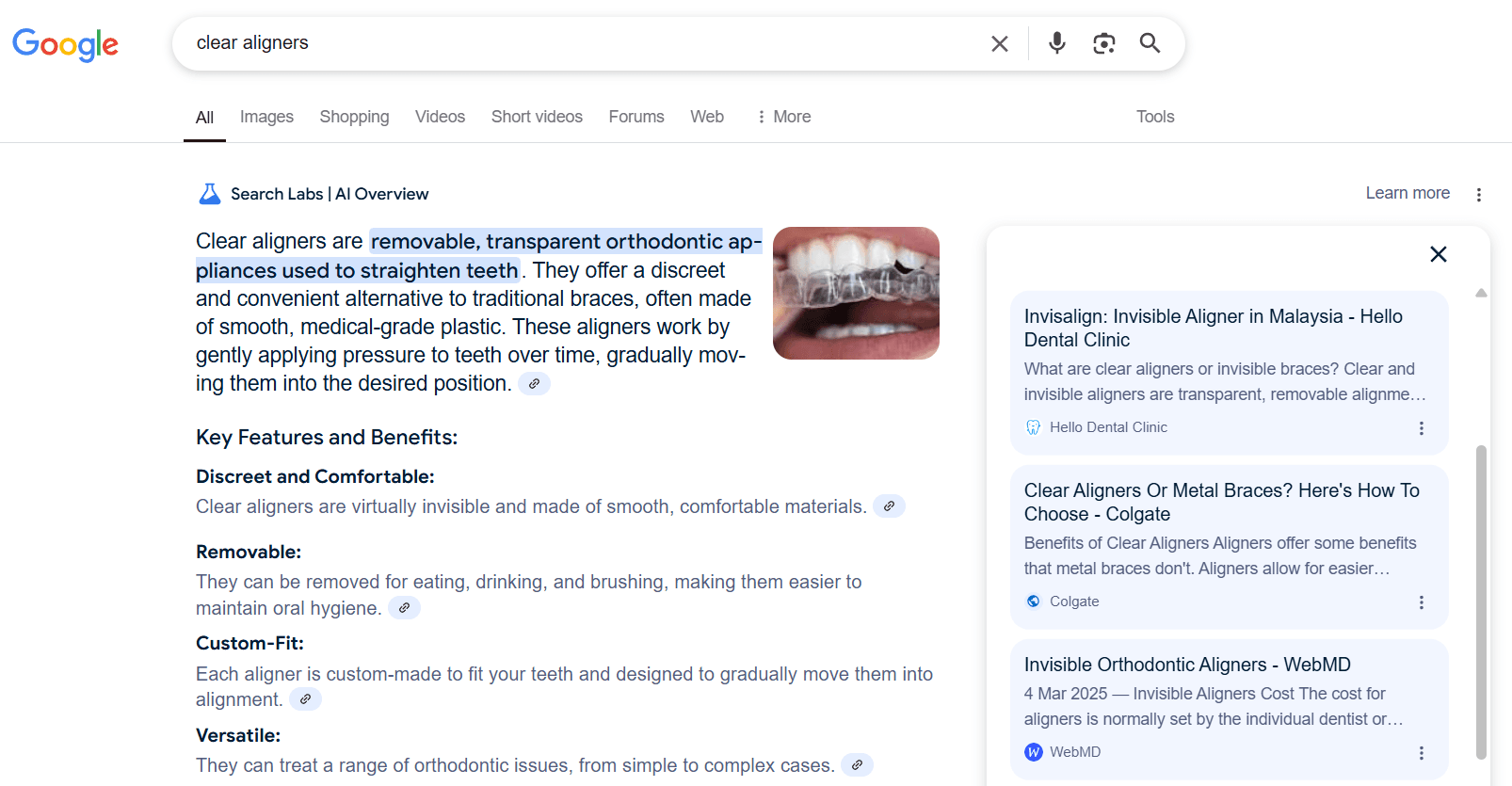Screen dimensions: 1512x786
Task: Start voice search with microphone icon
Action: coord(1057,43)
